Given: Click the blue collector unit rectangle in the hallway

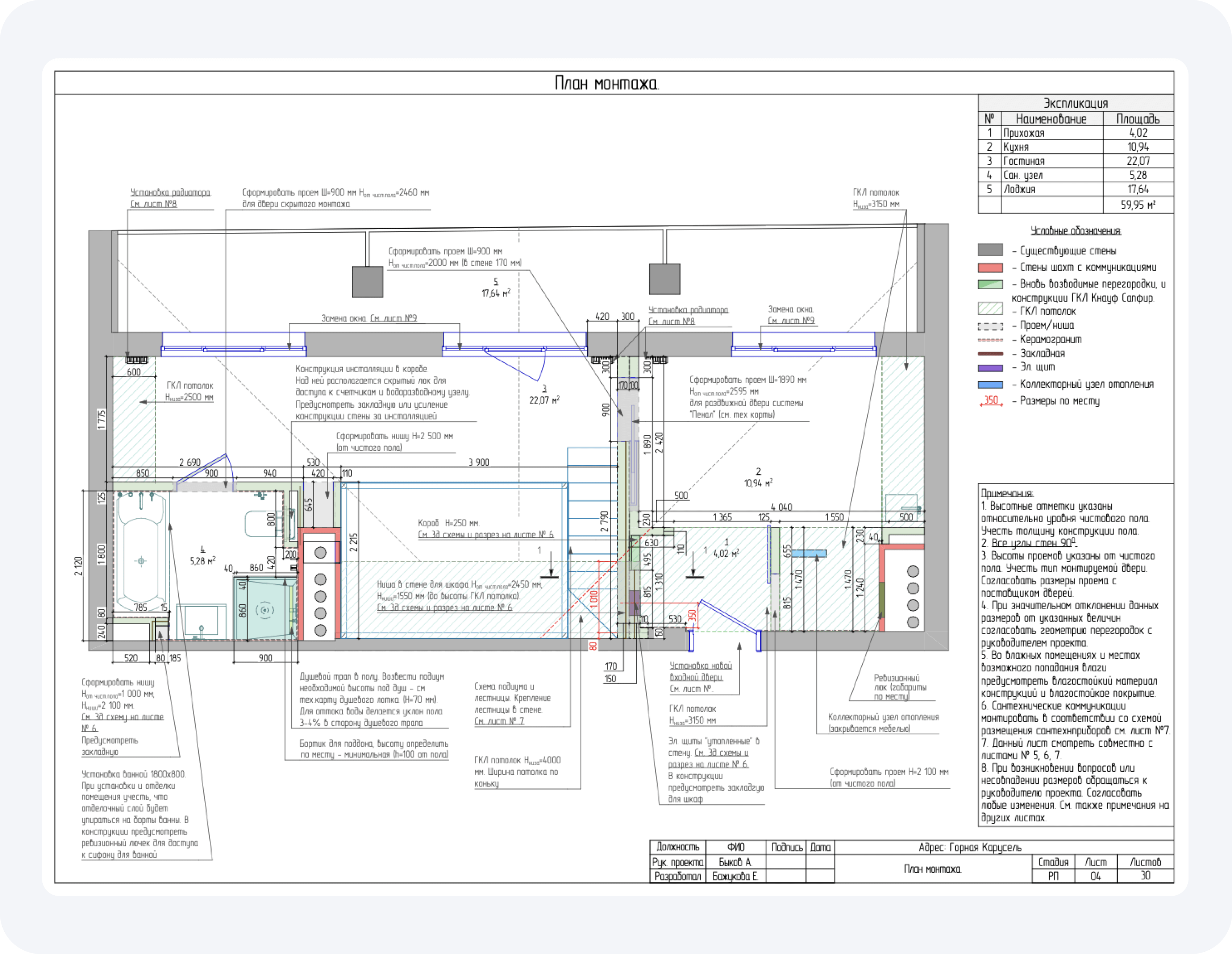Looking at the screenshot, I should [x=809, y=553].
